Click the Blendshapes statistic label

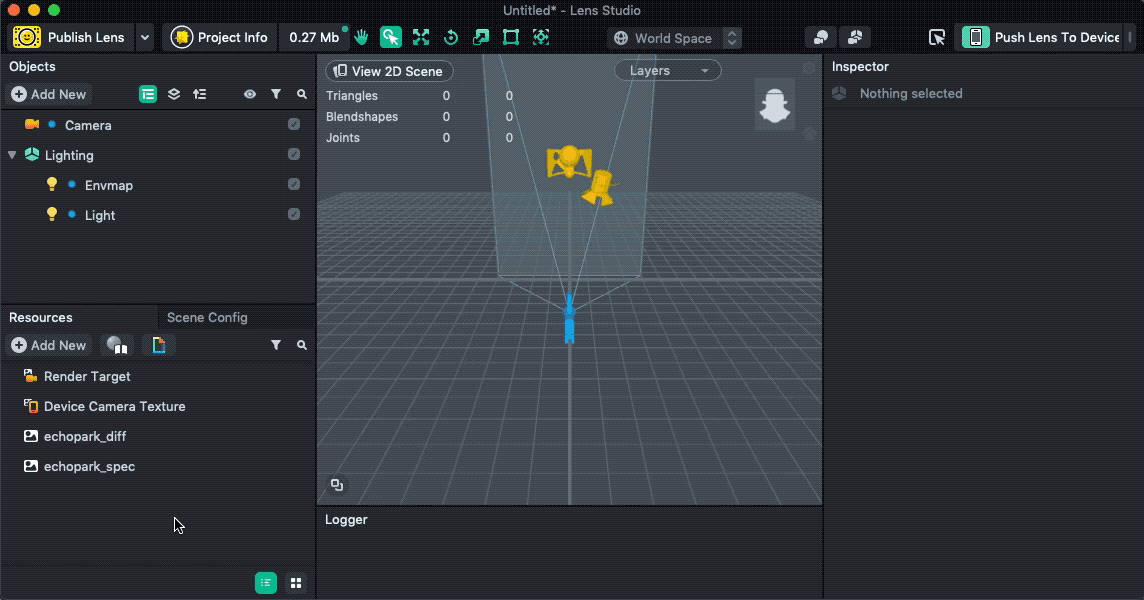coord(362,117)
